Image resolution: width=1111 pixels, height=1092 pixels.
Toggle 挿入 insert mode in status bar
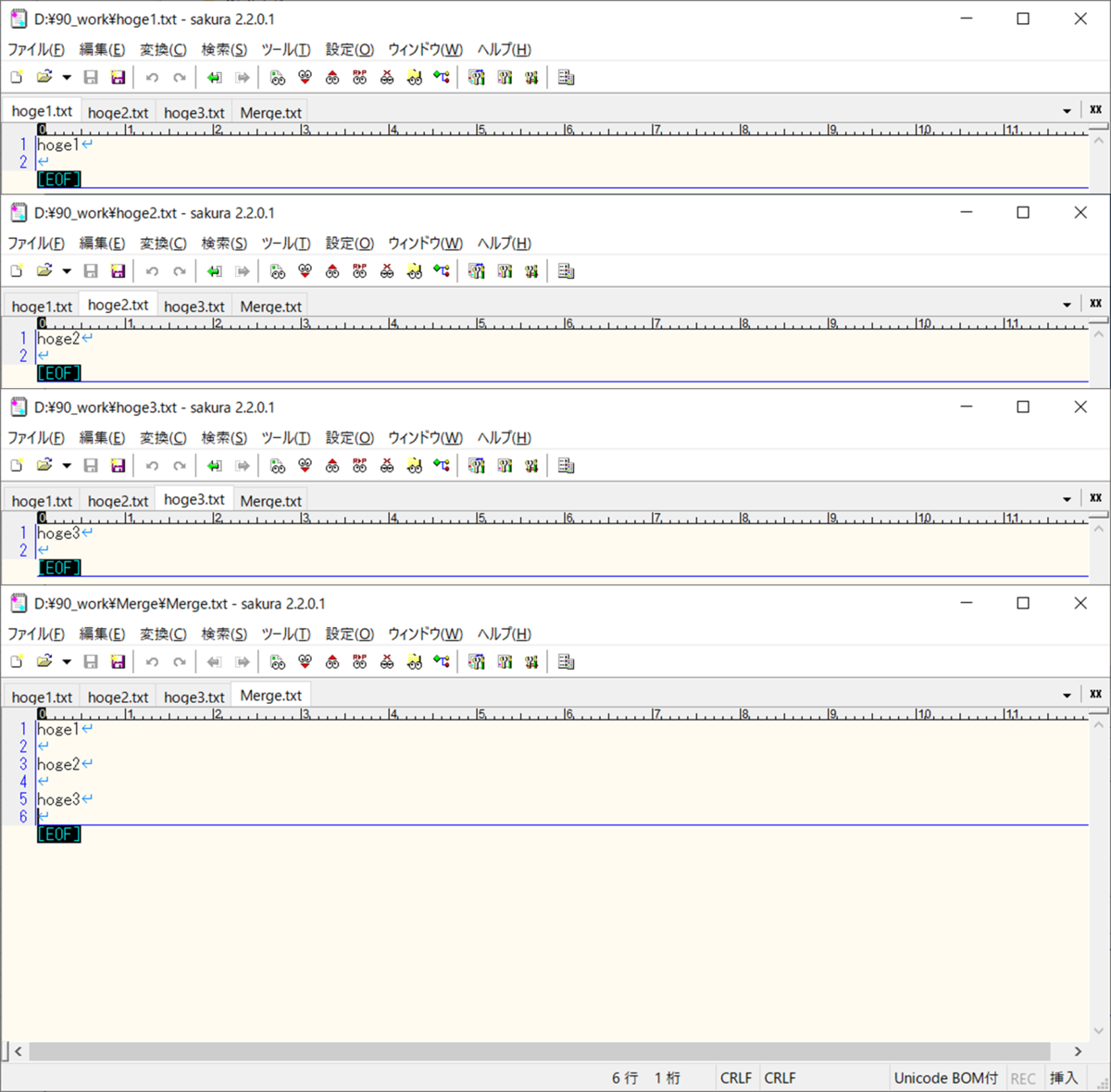(1064, 1078)
